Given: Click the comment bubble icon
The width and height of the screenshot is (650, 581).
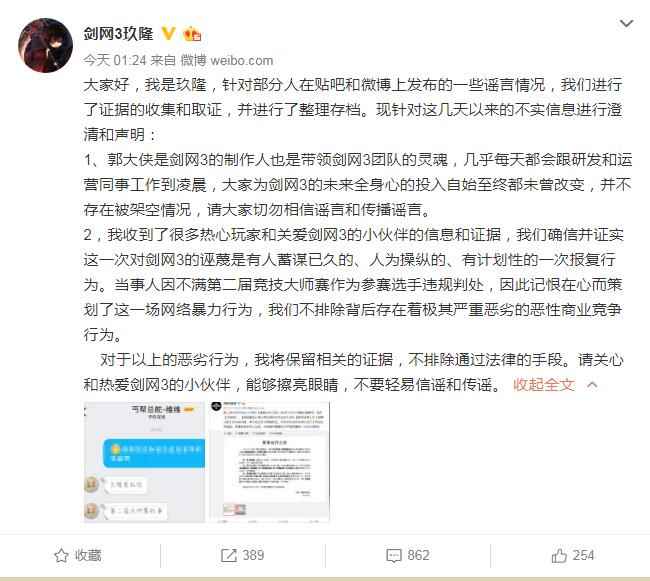Looking at the screenshot, I should 393,555.
